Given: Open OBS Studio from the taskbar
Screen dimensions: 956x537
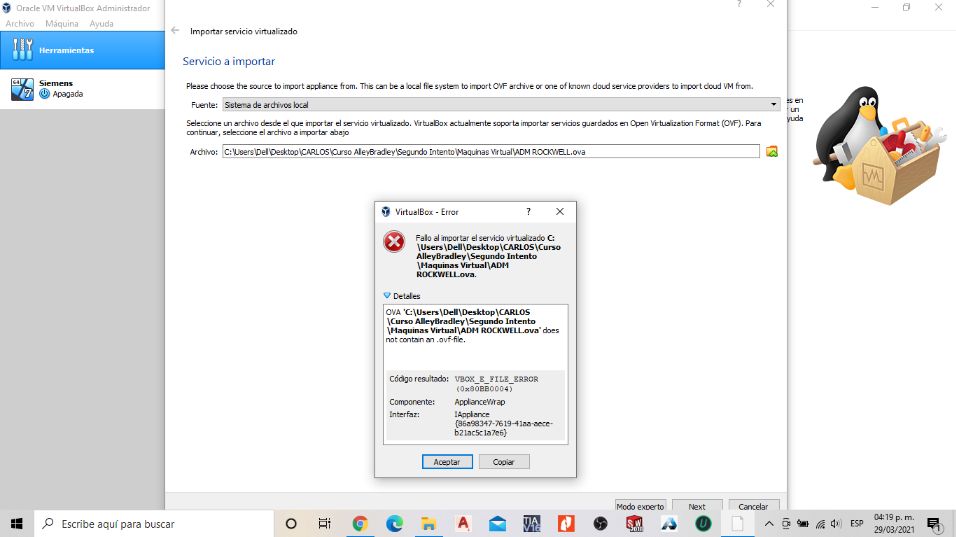Looking at the screenshot, I should tap(601, 524).
